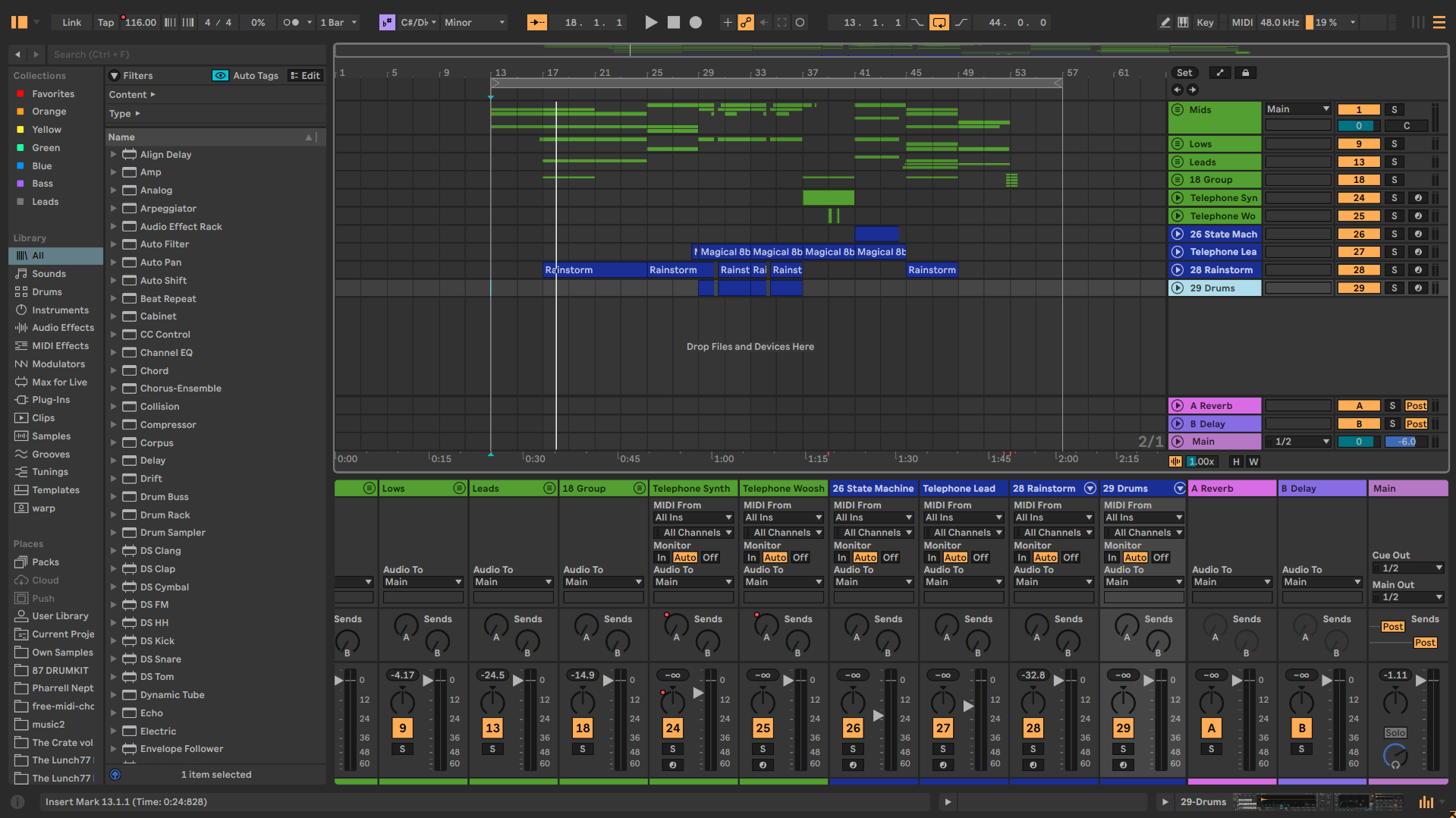This screenshot has height=818, width=1456.
Task: Toggle the browser panel show/hide icon
Action: pos(19,22)
